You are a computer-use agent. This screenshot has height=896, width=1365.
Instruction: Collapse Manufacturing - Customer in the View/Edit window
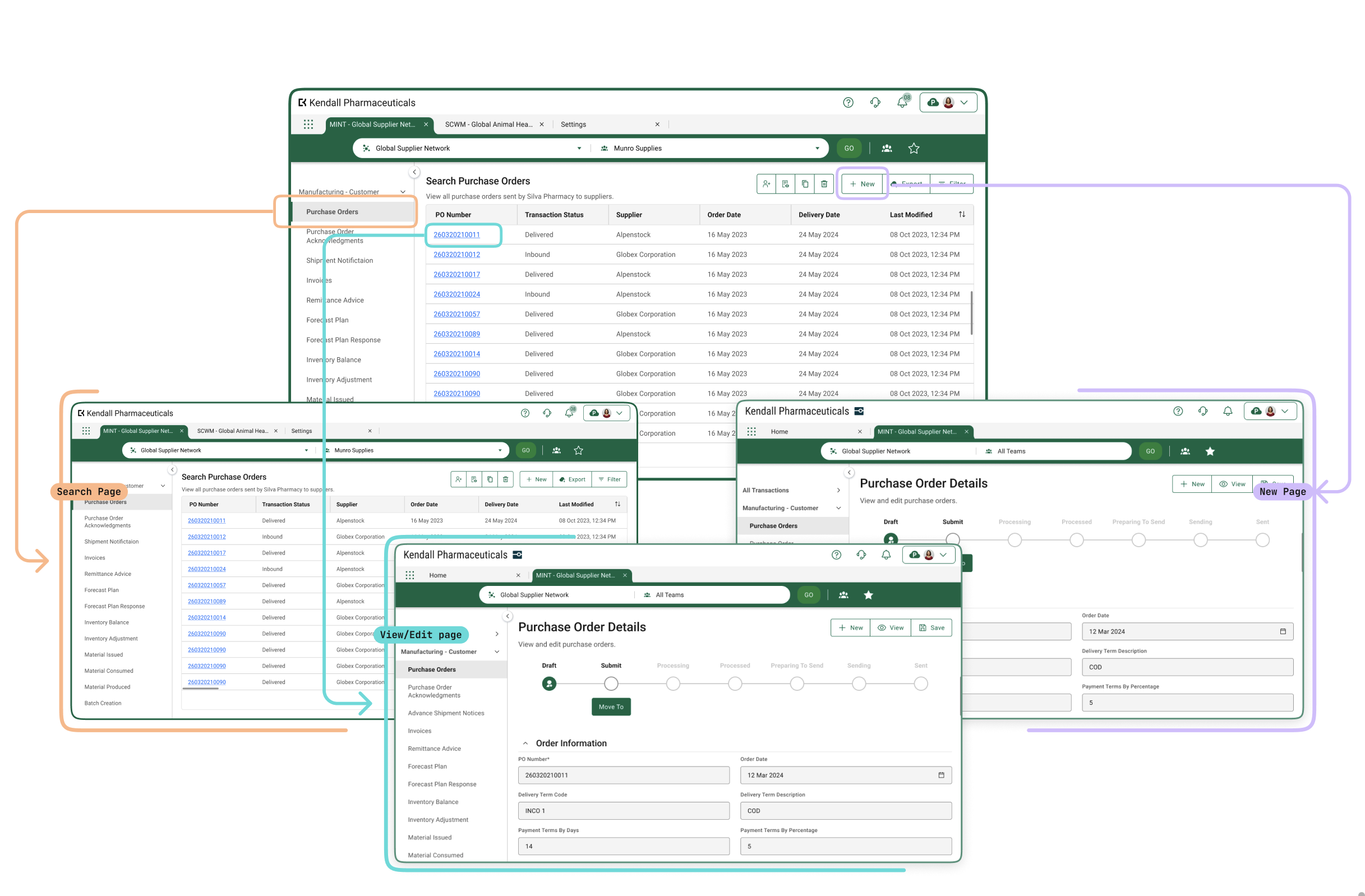(497, 652)
